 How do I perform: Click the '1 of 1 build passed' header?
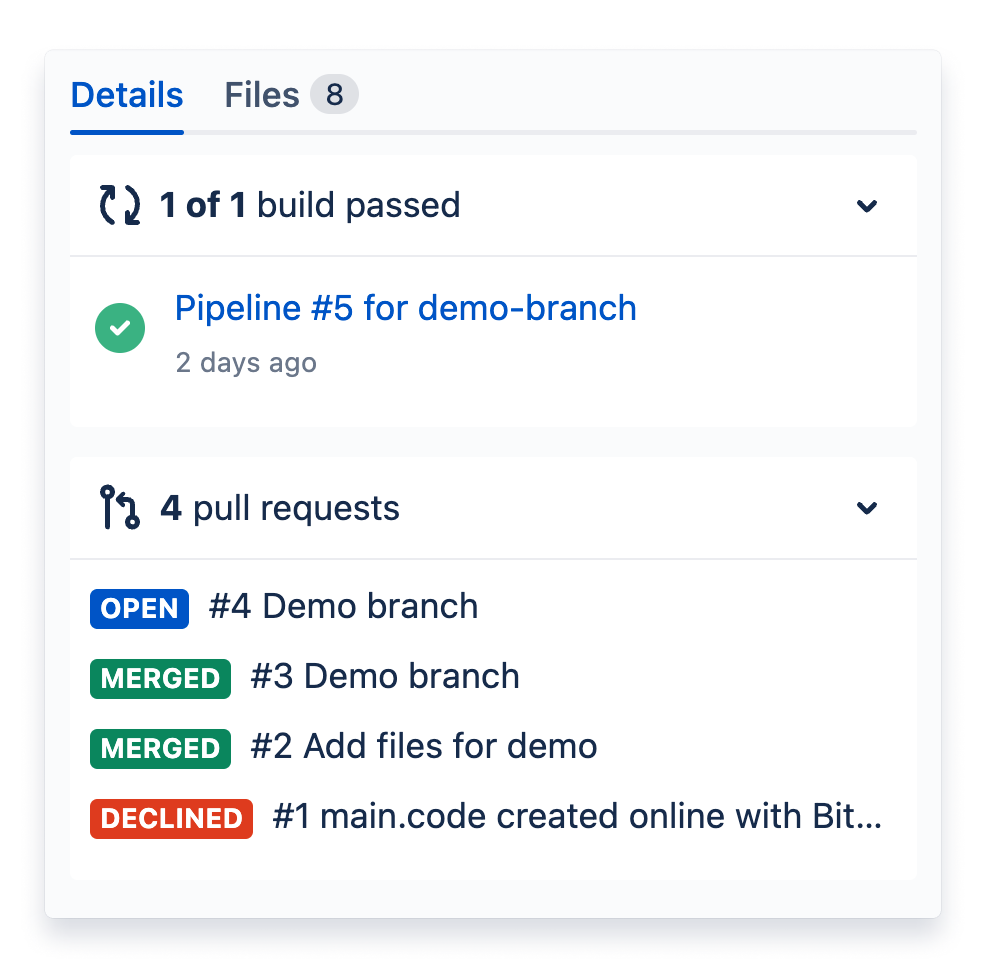[x=310, y=206]
